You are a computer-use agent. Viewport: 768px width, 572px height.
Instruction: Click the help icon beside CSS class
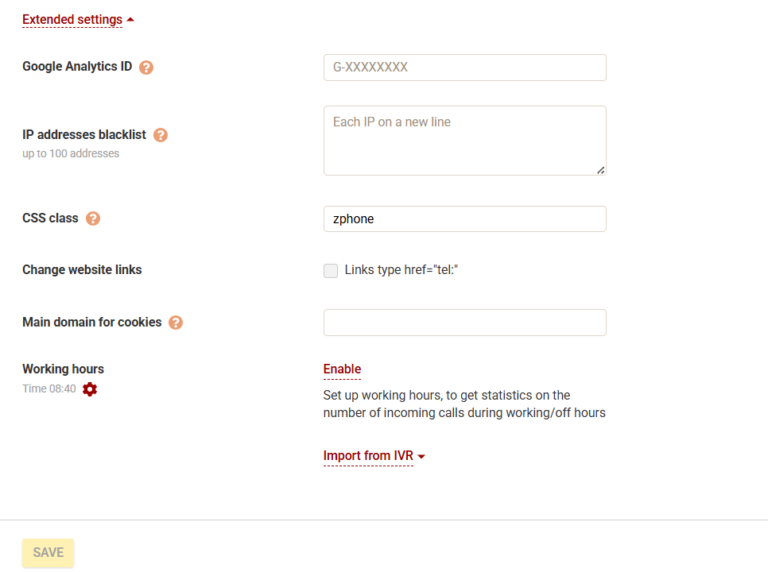pyautogui.click(x=93, y=218)
